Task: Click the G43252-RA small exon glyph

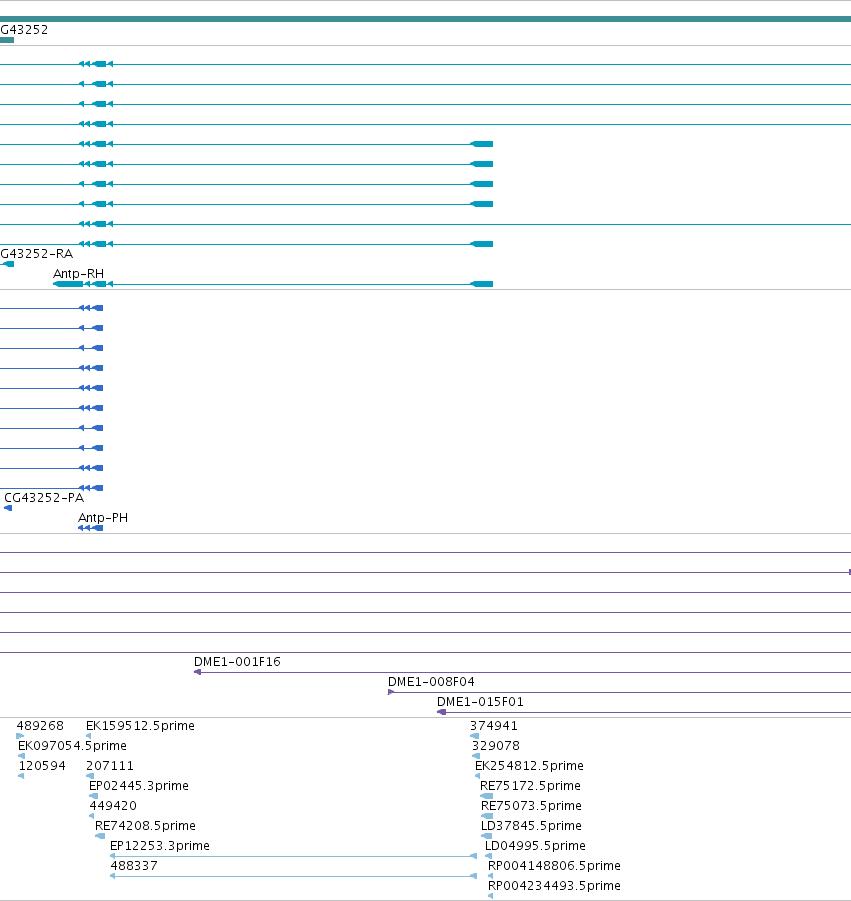Action: [7, 264]
